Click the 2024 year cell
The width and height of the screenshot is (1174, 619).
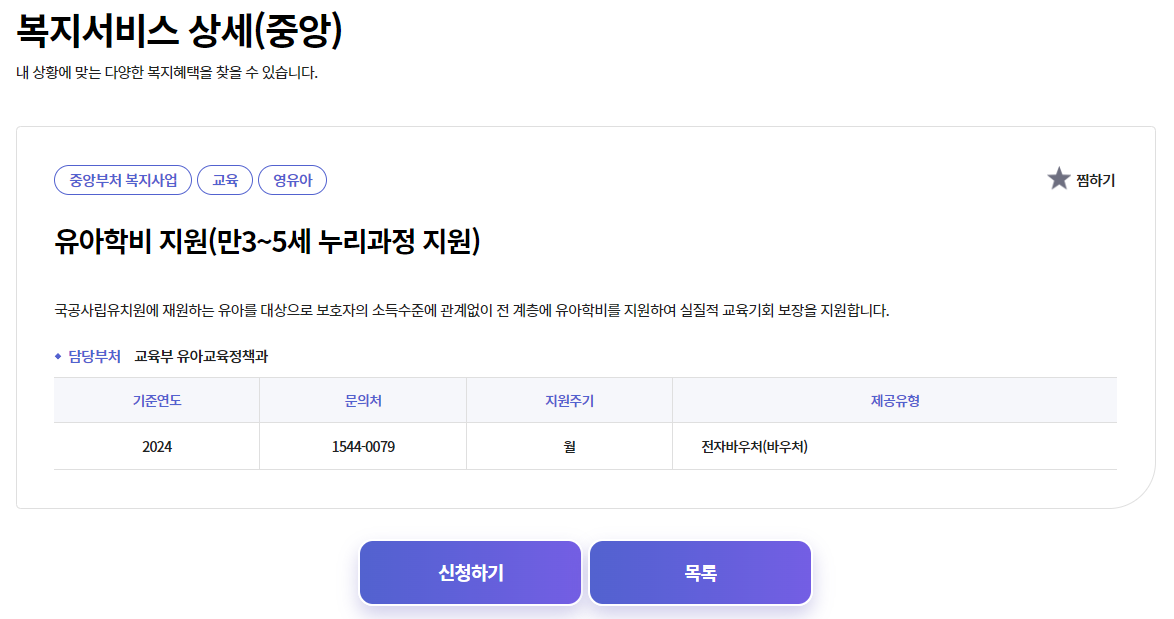[156, 445]
